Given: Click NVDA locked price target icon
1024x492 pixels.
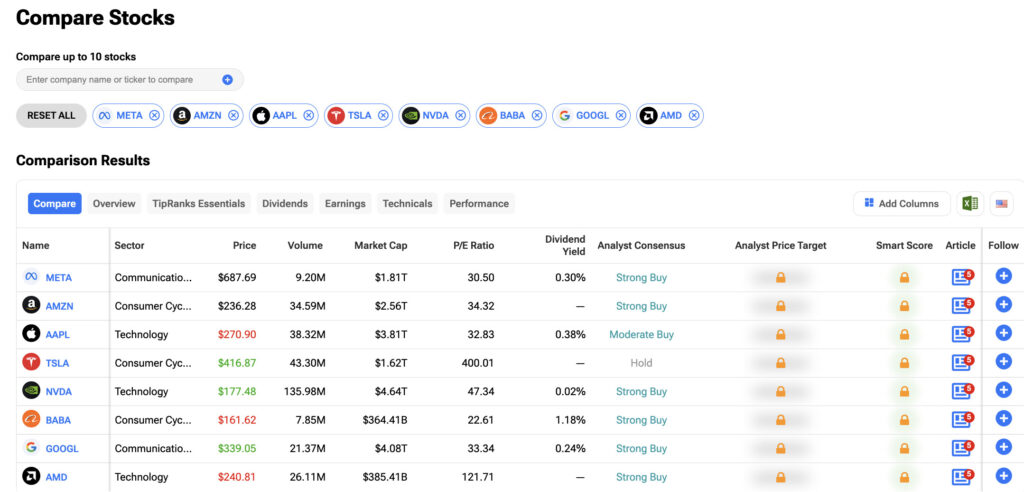Looking at the screenshot, I should (780, 391).
